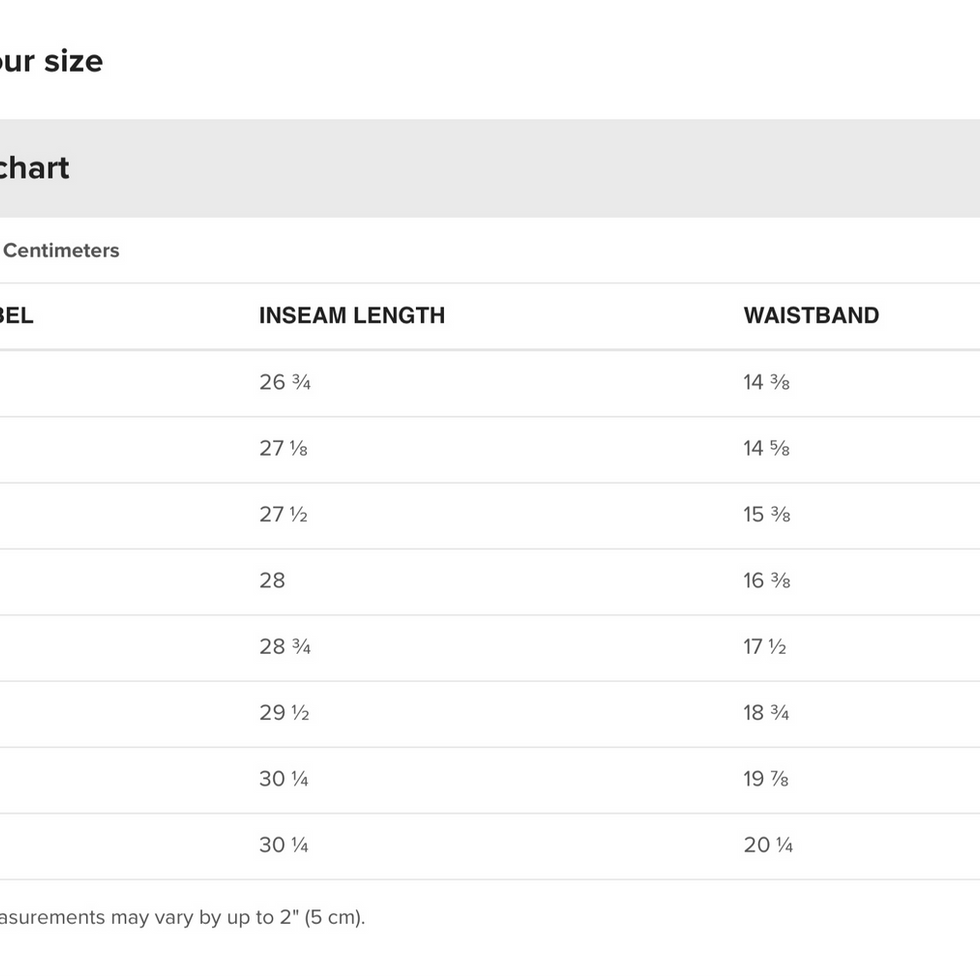Select the 29 ½ inseam length value
980x980 pixels.
284,712
